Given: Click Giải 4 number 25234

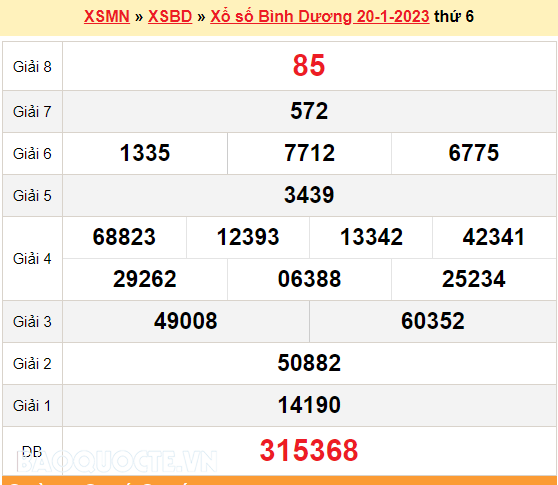Looking at the screenshot, I should (x=474, y=279).
